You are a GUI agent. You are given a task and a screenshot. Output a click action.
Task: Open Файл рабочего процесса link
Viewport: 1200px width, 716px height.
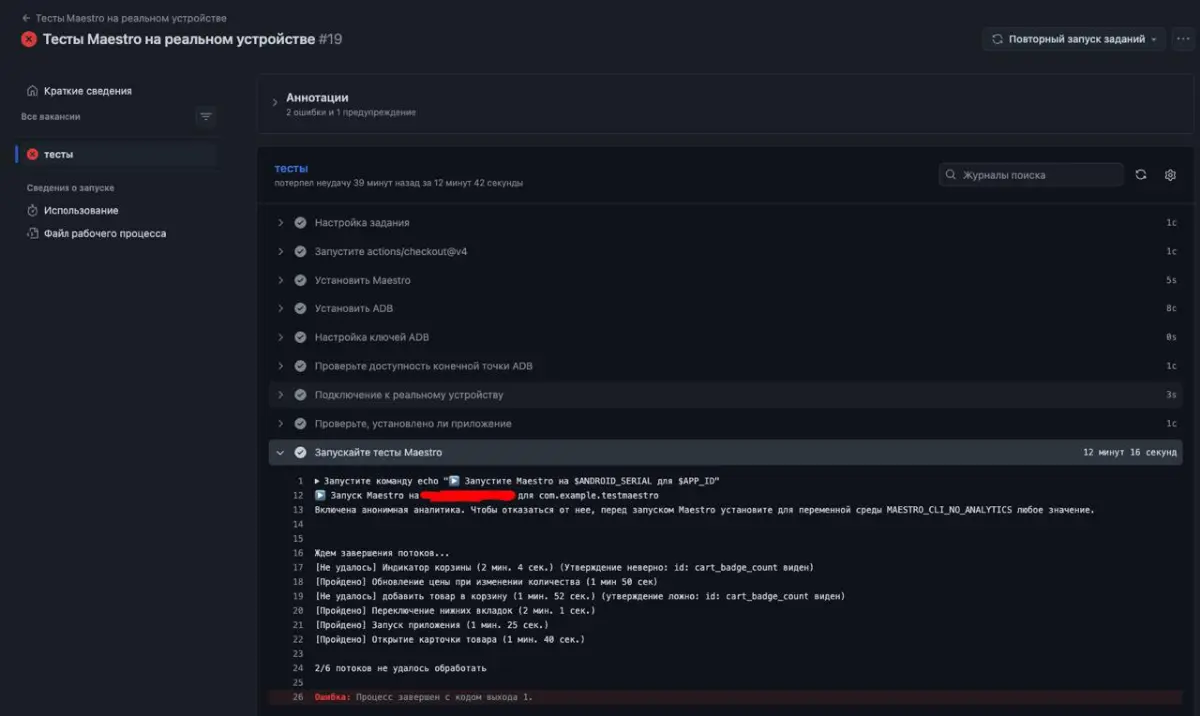pyautogui.click(x=104, y=233)
